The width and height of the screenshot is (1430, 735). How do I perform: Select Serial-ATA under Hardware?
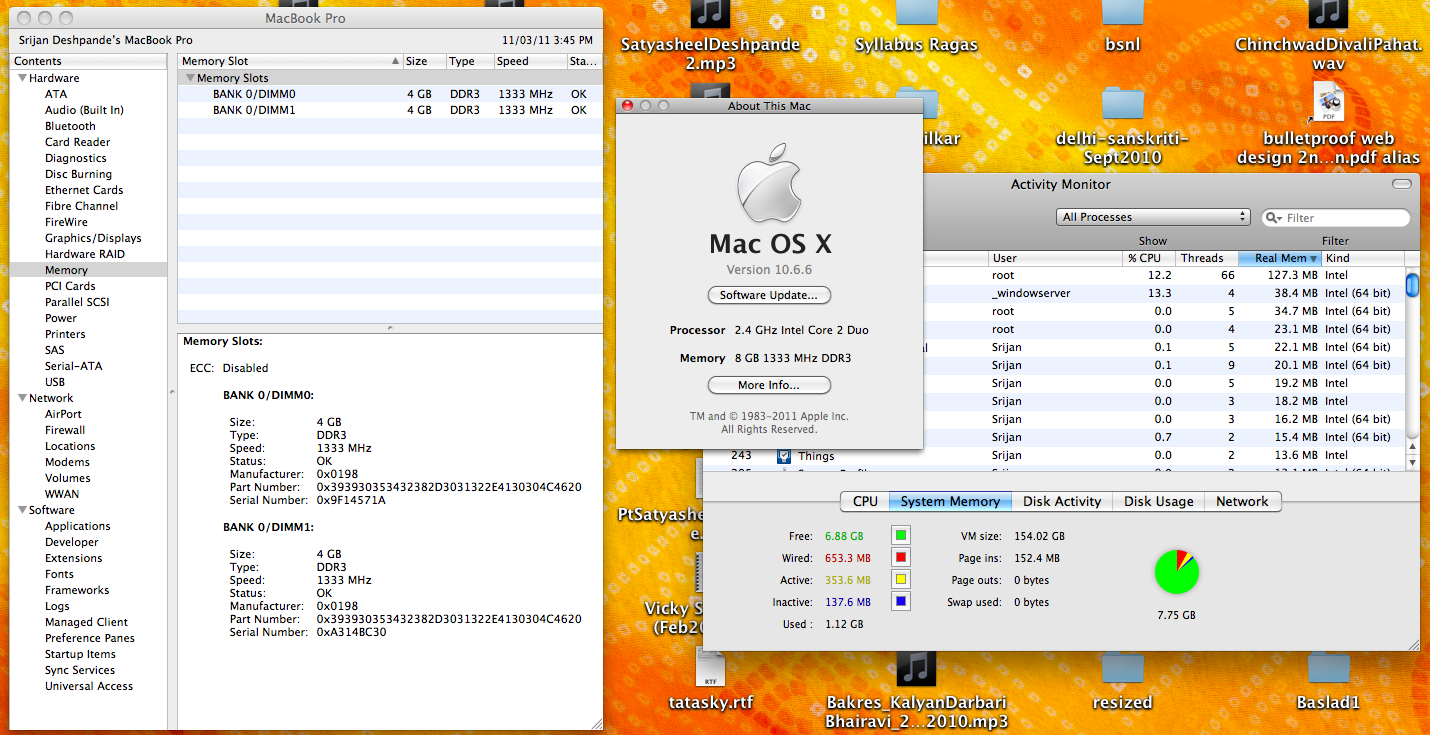click(x=73, y=366)
